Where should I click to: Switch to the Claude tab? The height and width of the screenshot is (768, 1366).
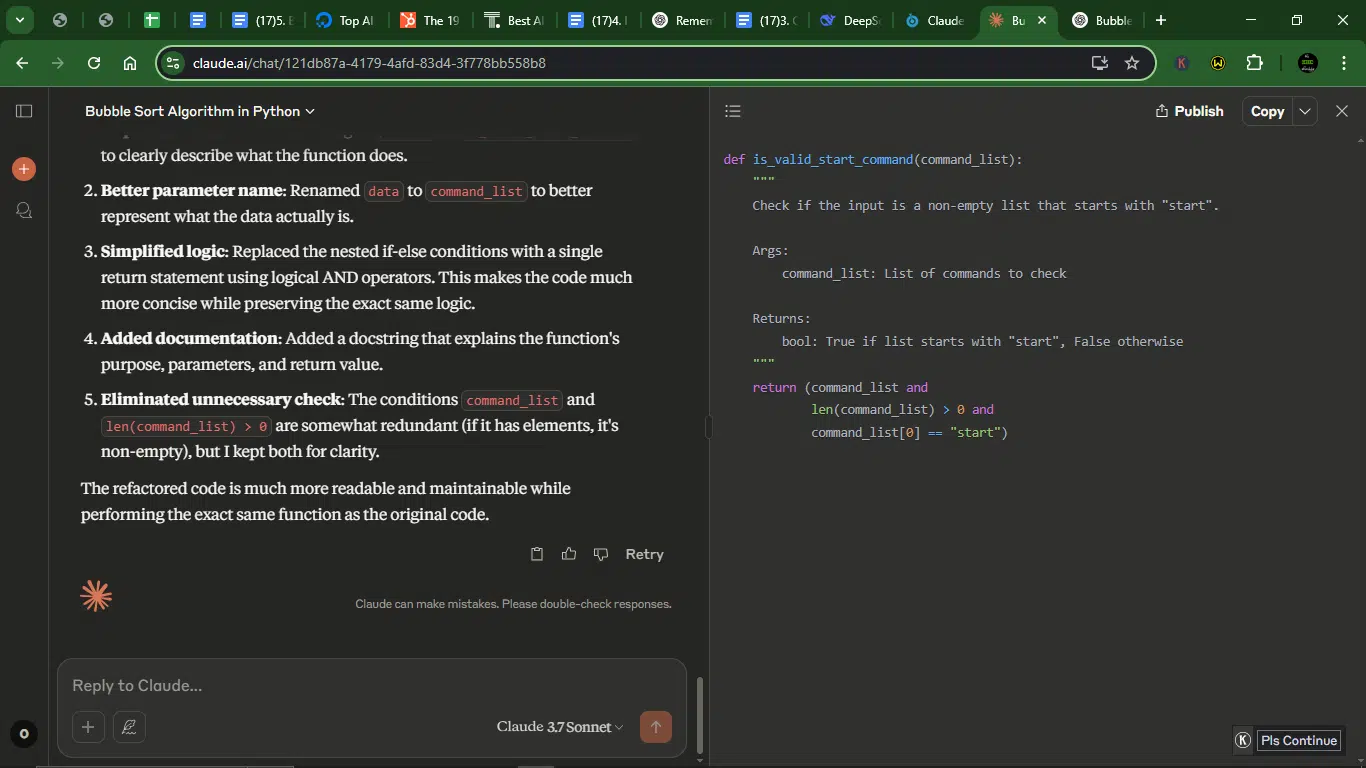pos(935,20)
